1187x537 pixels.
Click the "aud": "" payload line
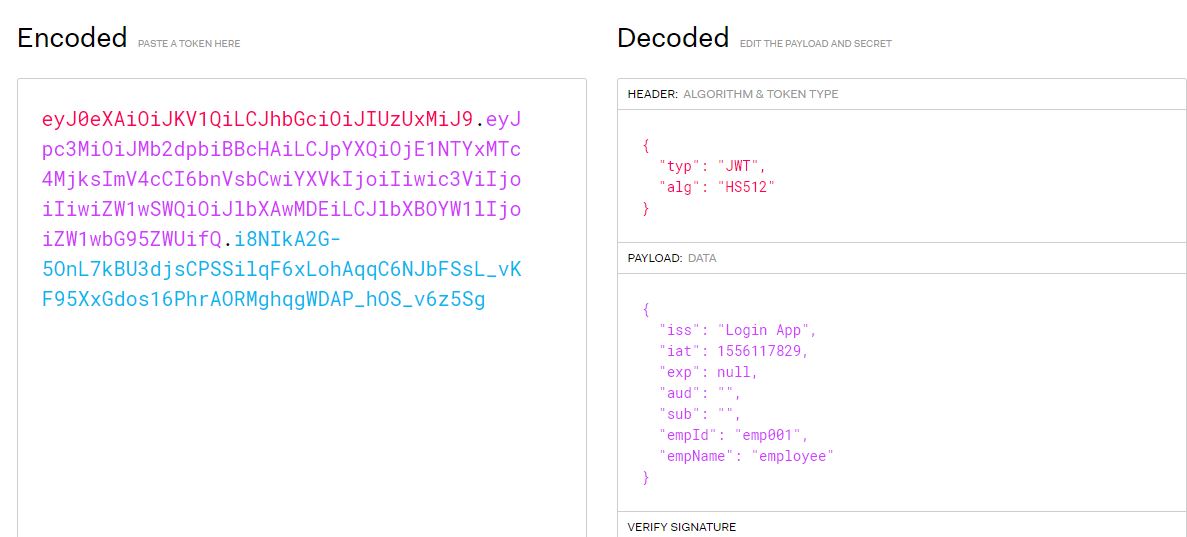pos(700,394)
